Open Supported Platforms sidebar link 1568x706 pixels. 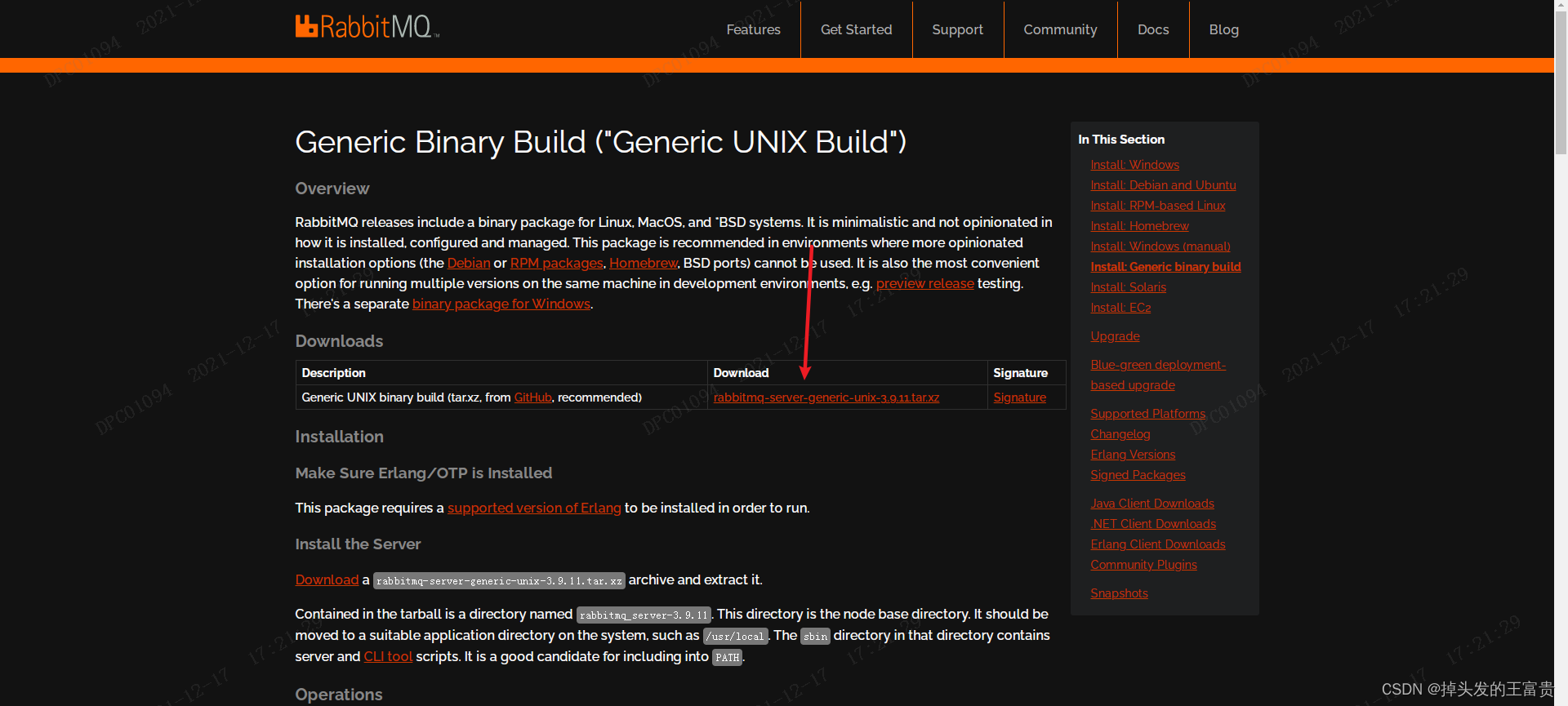[1147, 414]
